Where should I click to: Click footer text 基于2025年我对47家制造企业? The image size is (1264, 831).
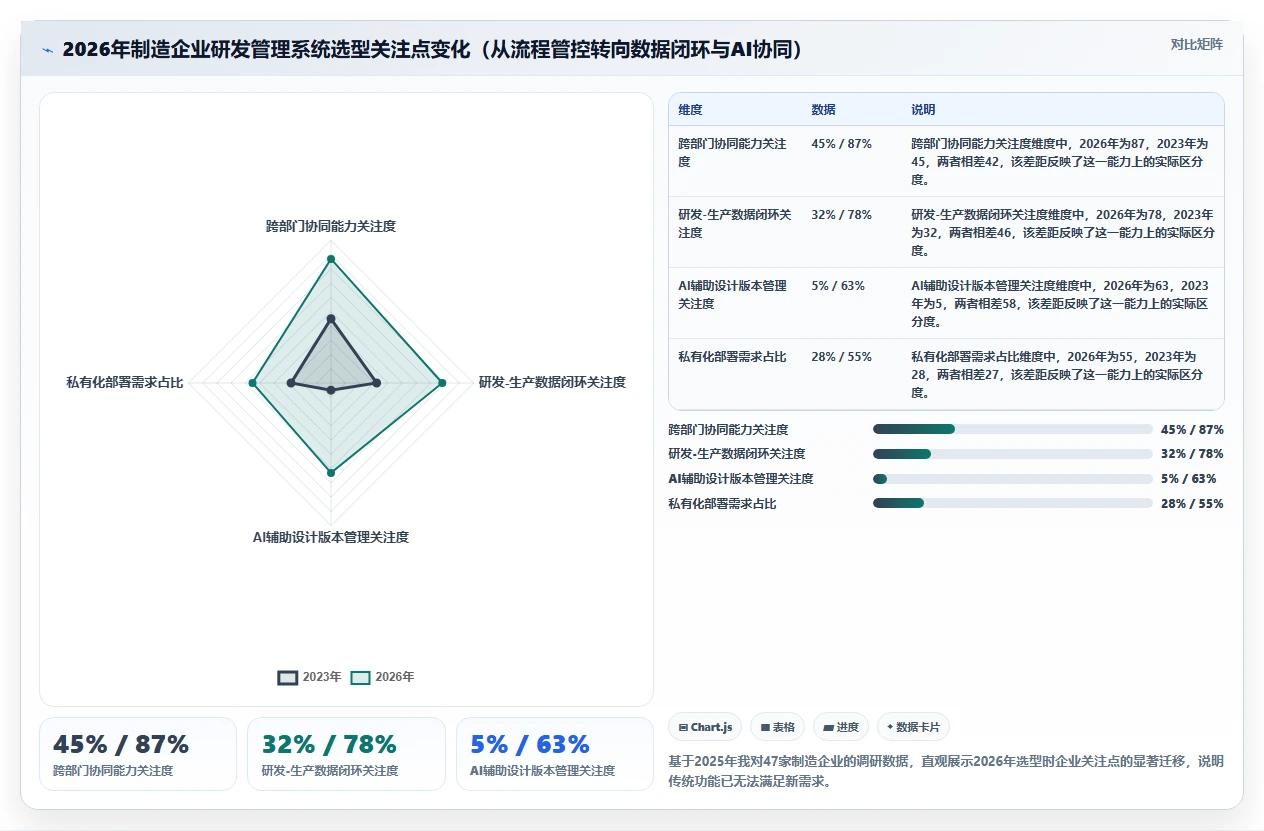click(x=945, y=771)
